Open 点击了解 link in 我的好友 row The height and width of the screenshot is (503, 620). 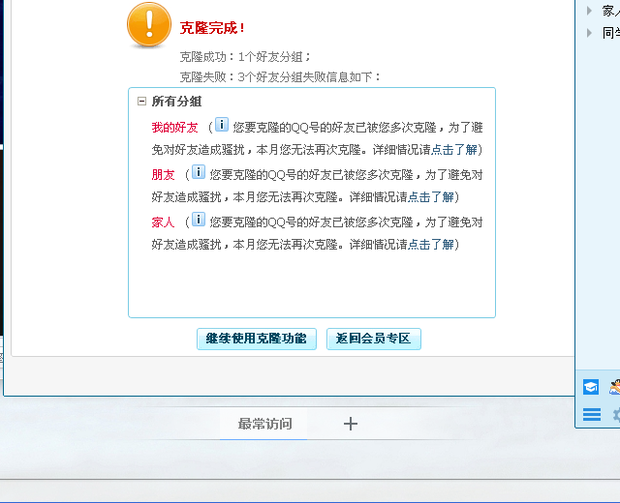click(x=454, y=149)
